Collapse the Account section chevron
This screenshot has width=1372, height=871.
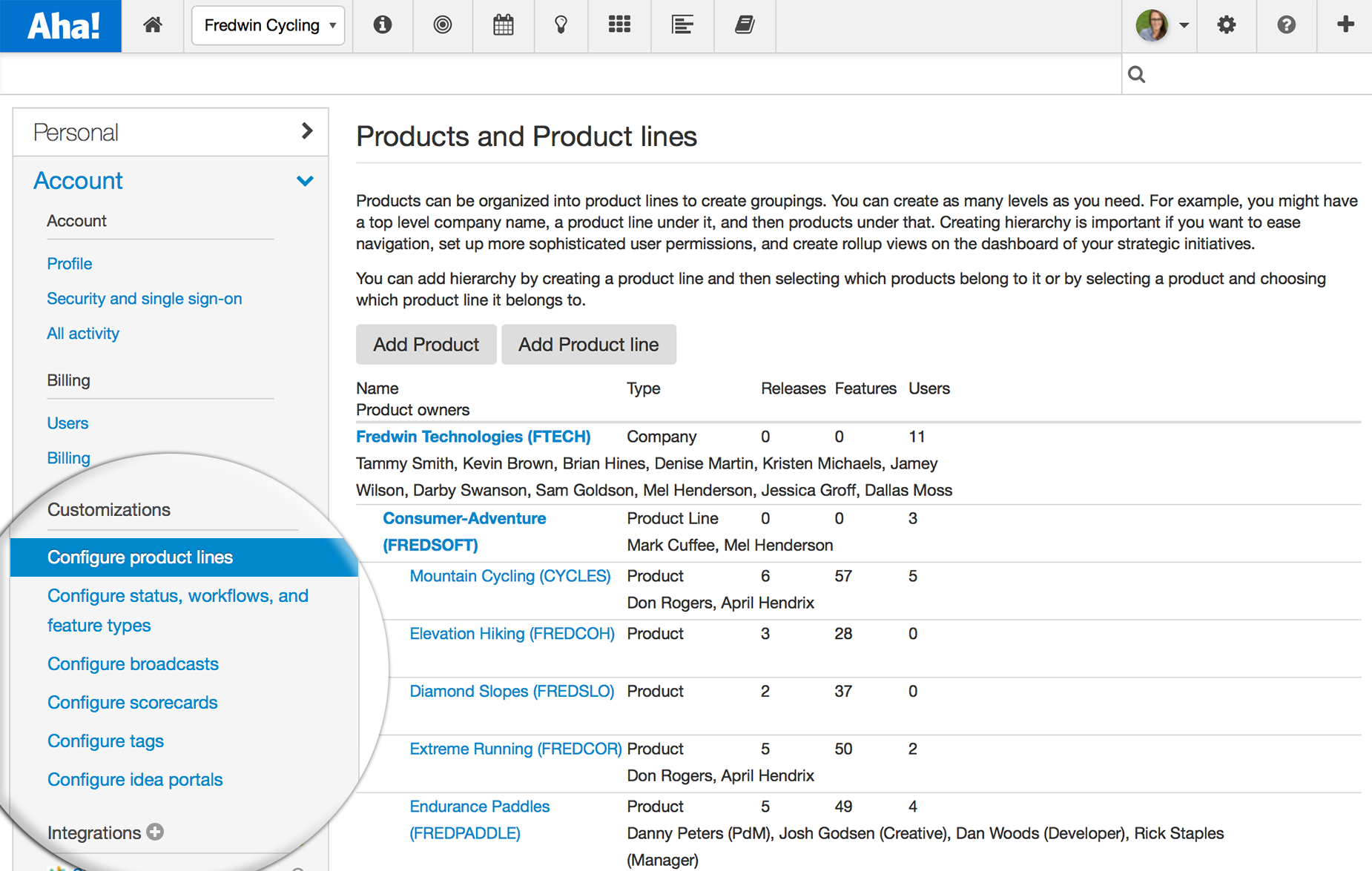(x=305, y=181)
